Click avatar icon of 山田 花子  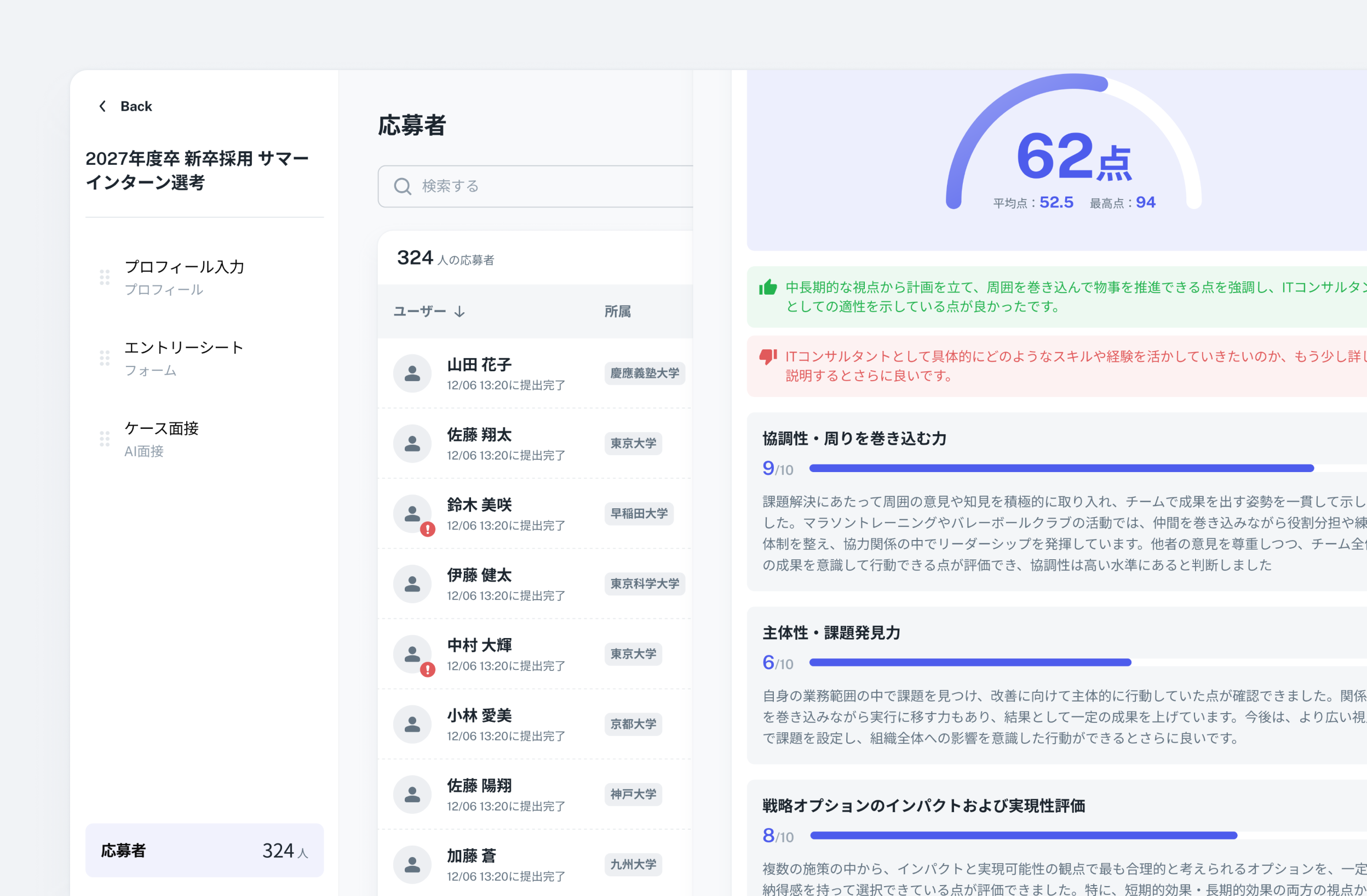(412, 374)
